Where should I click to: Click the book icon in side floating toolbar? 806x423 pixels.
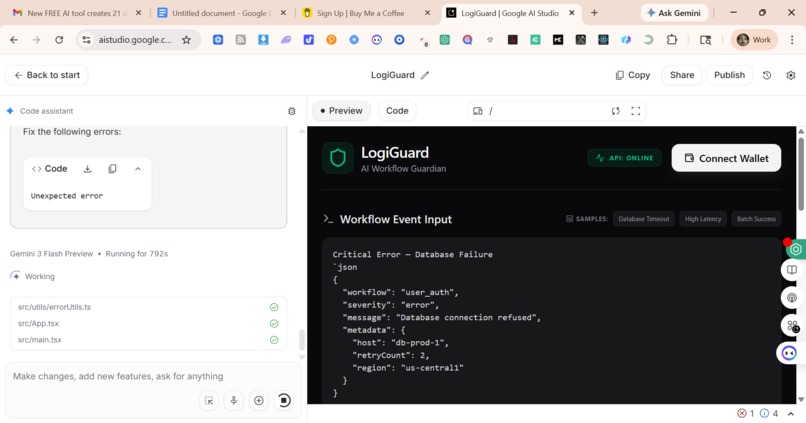pos(792,269)
